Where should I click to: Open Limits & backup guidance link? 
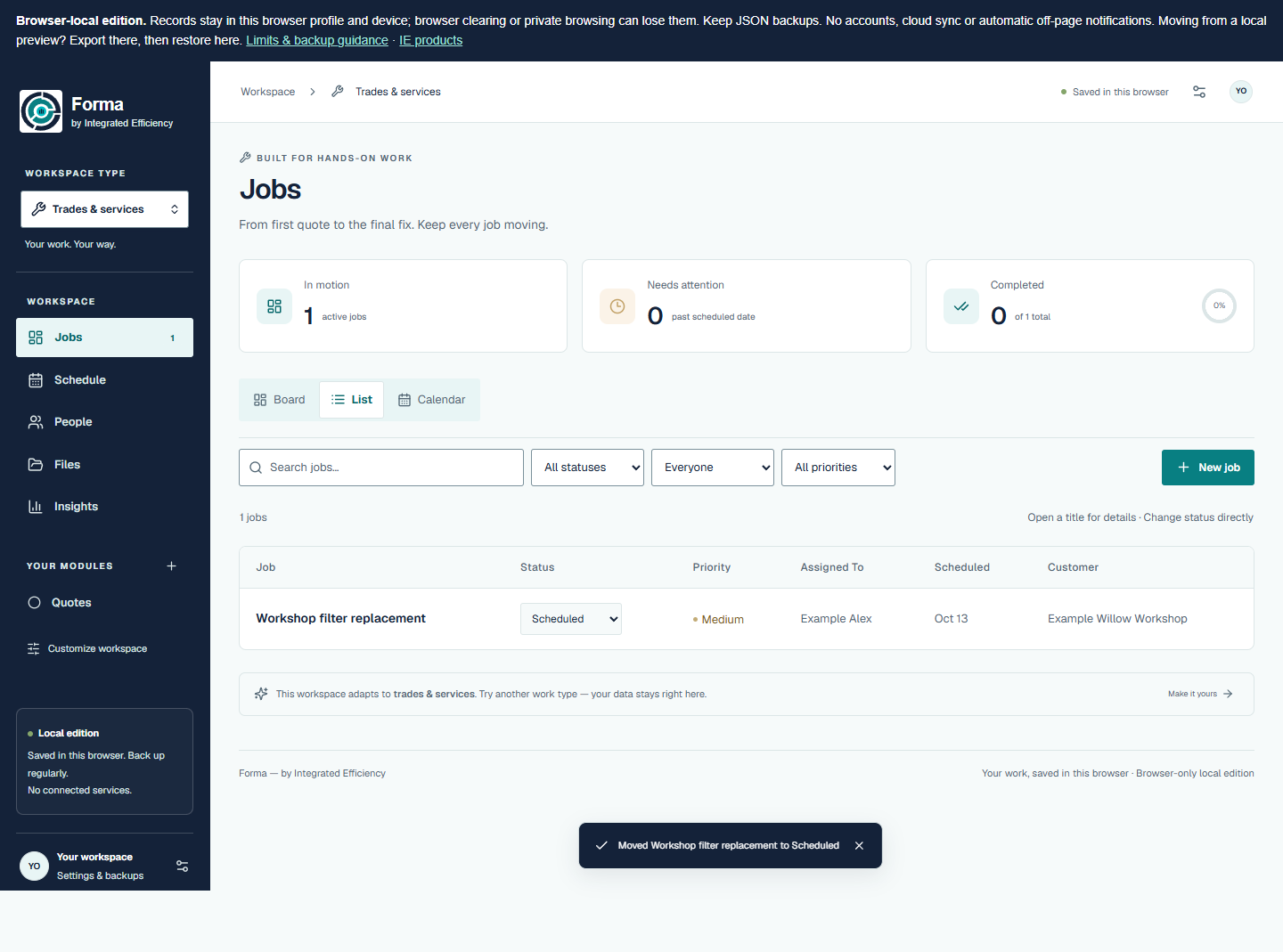(317, 40)
